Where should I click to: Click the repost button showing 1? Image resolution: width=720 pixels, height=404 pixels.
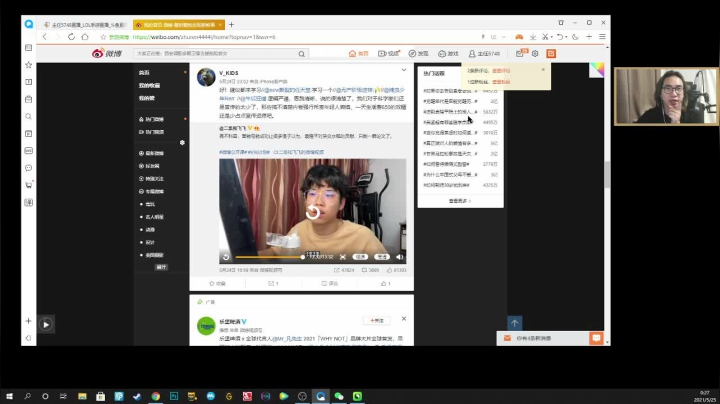(273, 283)
